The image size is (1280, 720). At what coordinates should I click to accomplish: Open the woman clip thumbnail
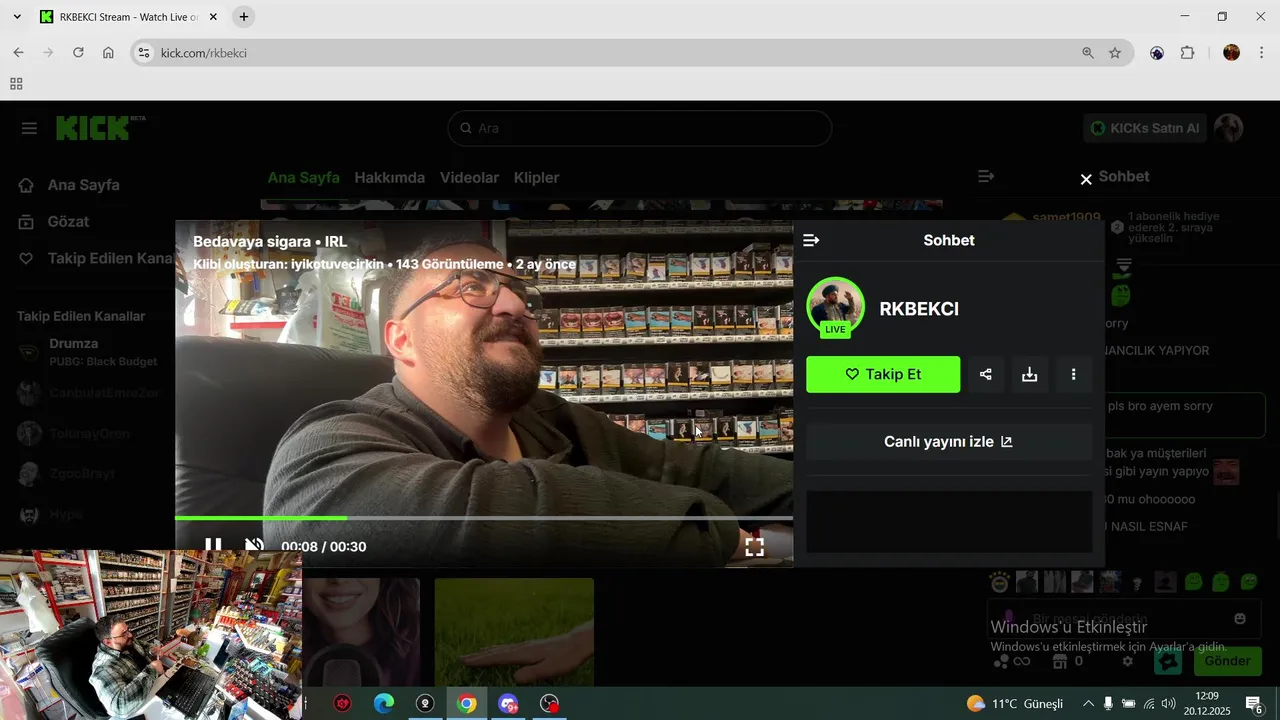coord(361,632)
